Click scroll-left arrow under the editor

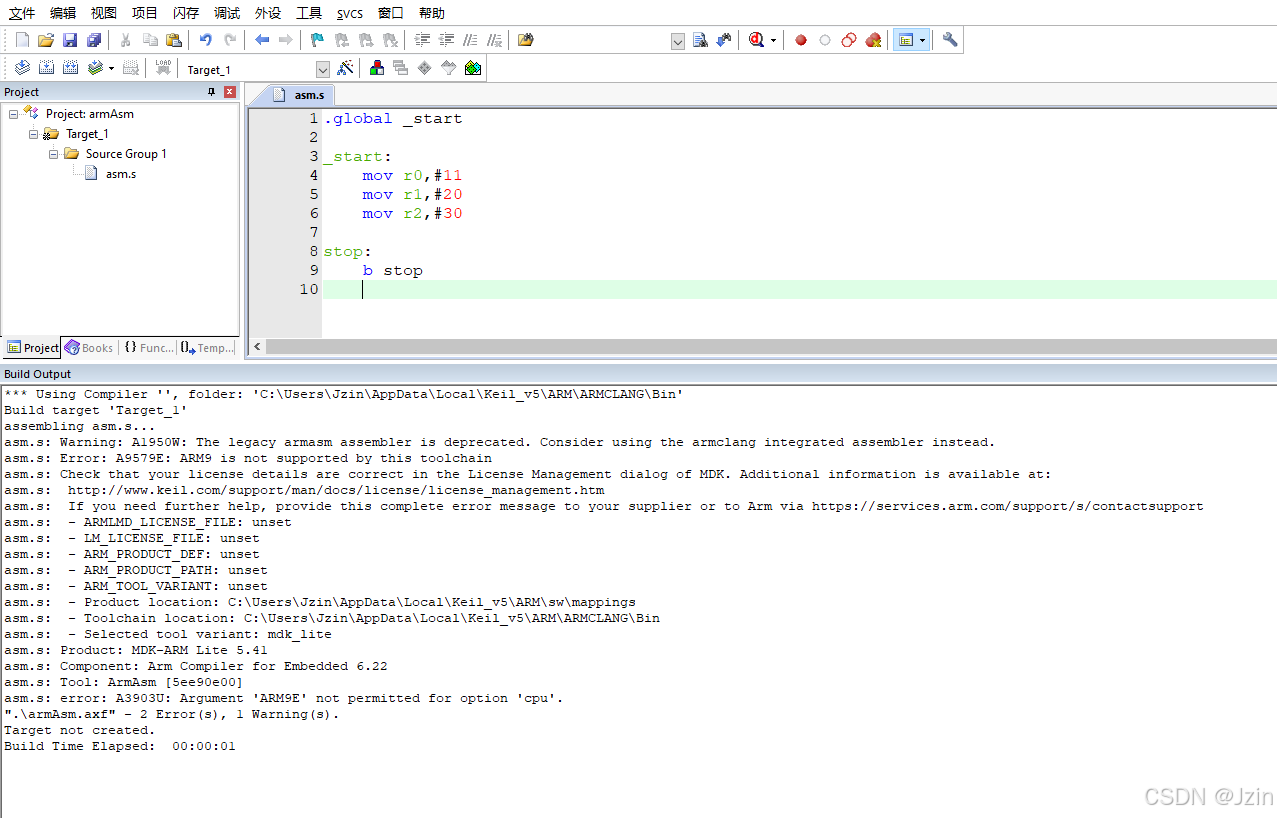(x=257, y=347)
